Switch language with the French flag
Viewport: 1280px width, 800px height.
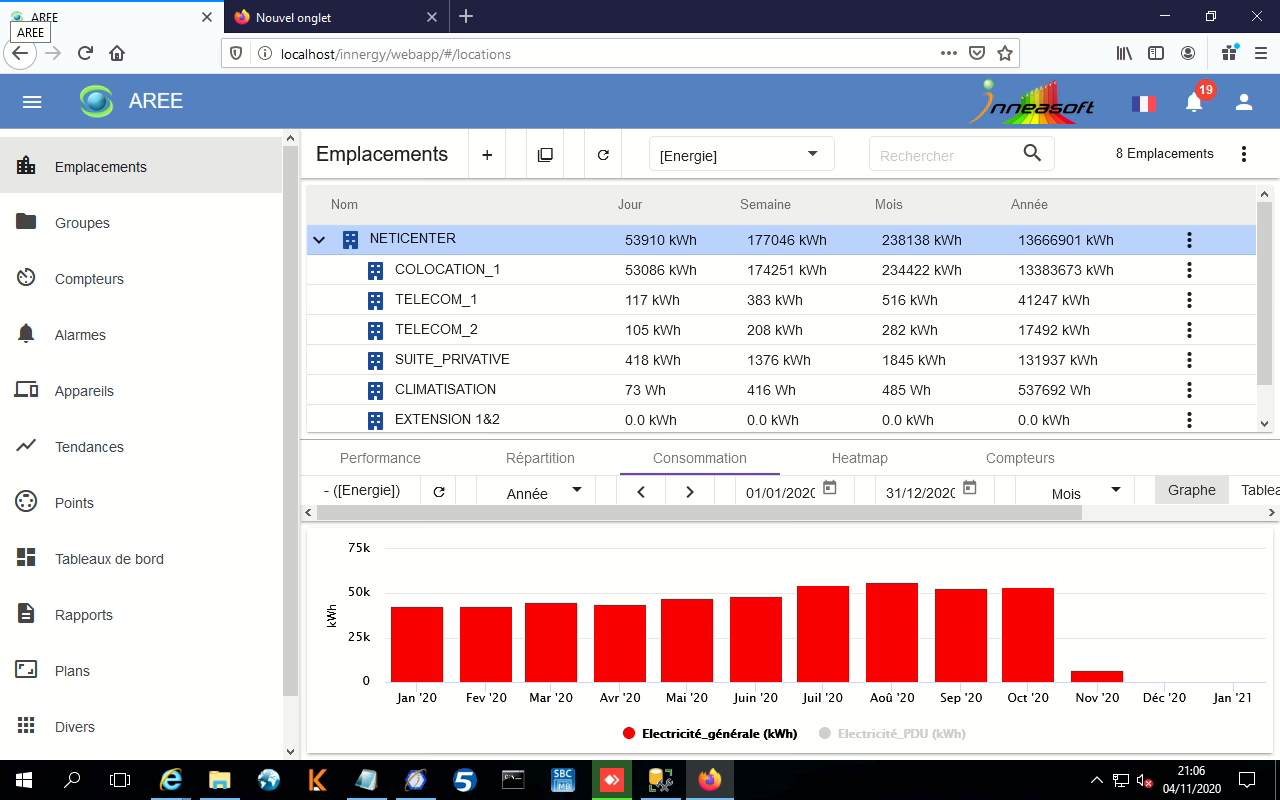(x=1143, y=103)
